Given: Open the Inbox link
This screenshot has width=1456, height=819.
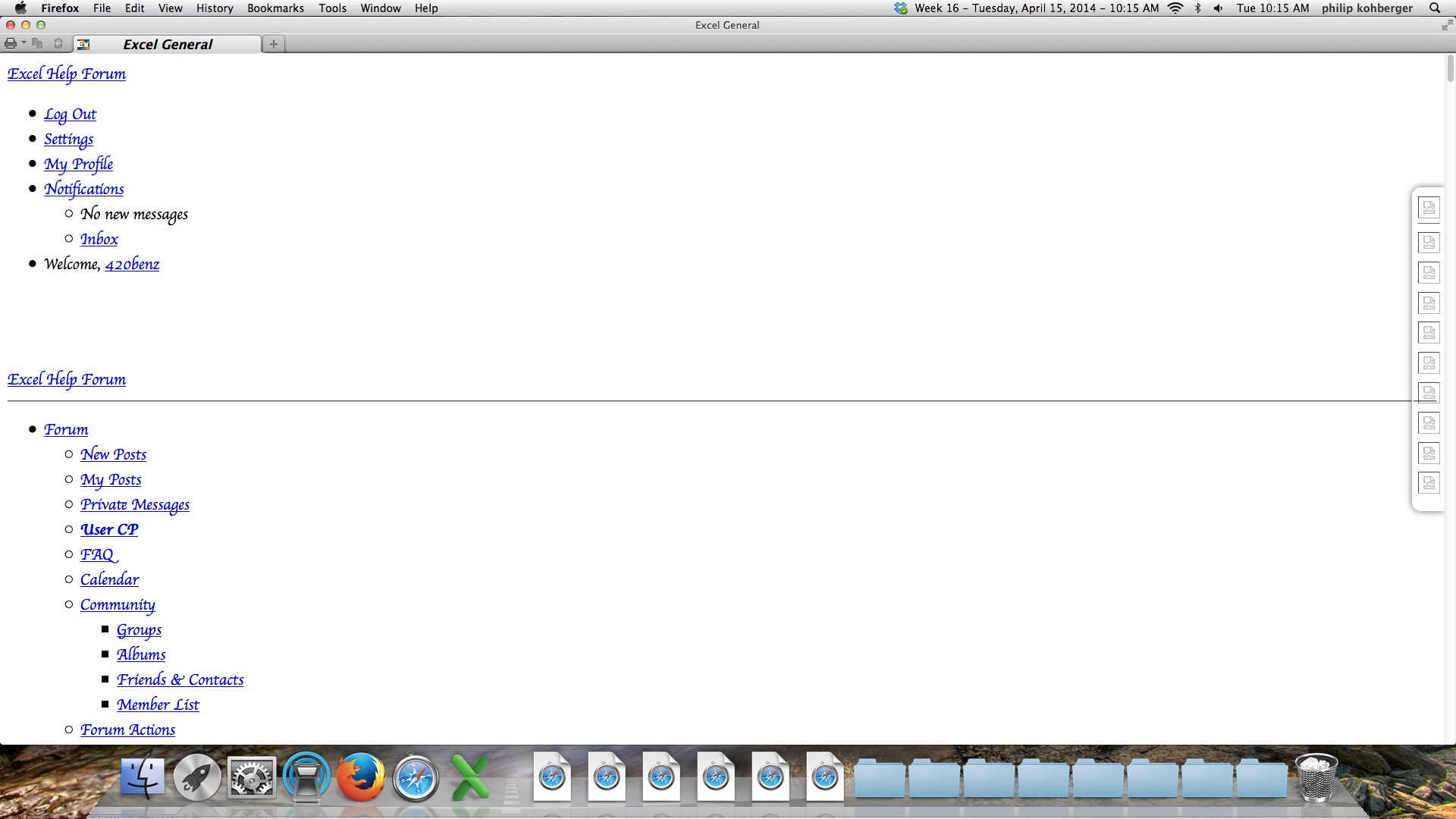Looking at the screenshot, I should click(99, 239).
